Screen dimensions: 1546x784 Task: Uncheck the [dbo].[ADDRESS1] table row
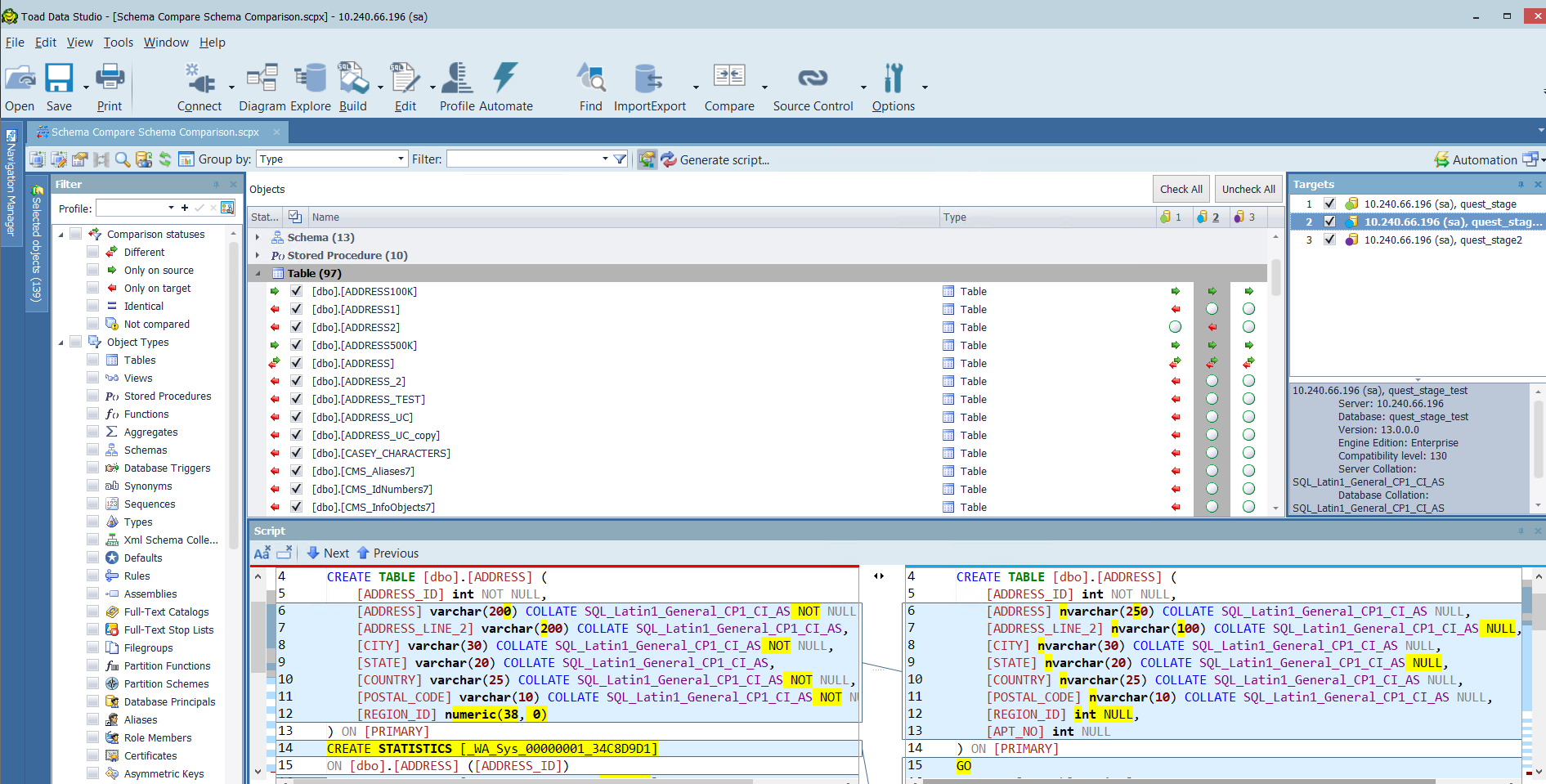click(x=296, y=309)
